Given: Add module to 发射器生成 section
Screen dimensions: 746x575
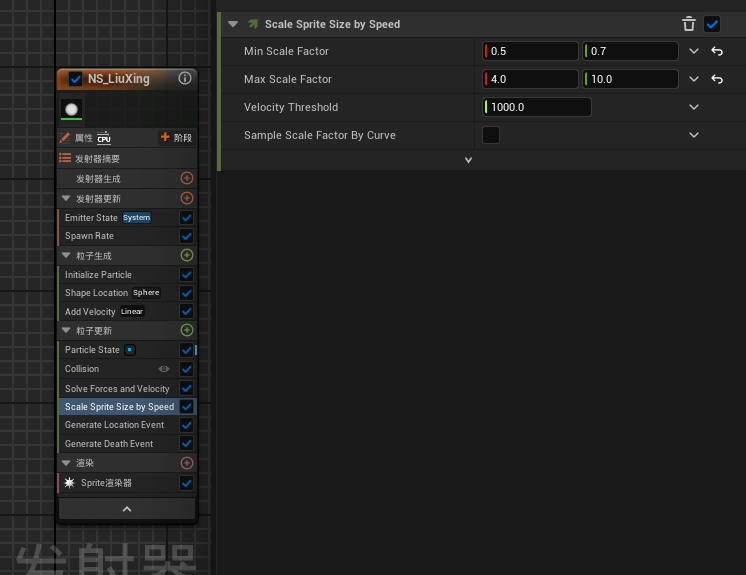Looking at the screenshot, I should [x=187, y=178].
